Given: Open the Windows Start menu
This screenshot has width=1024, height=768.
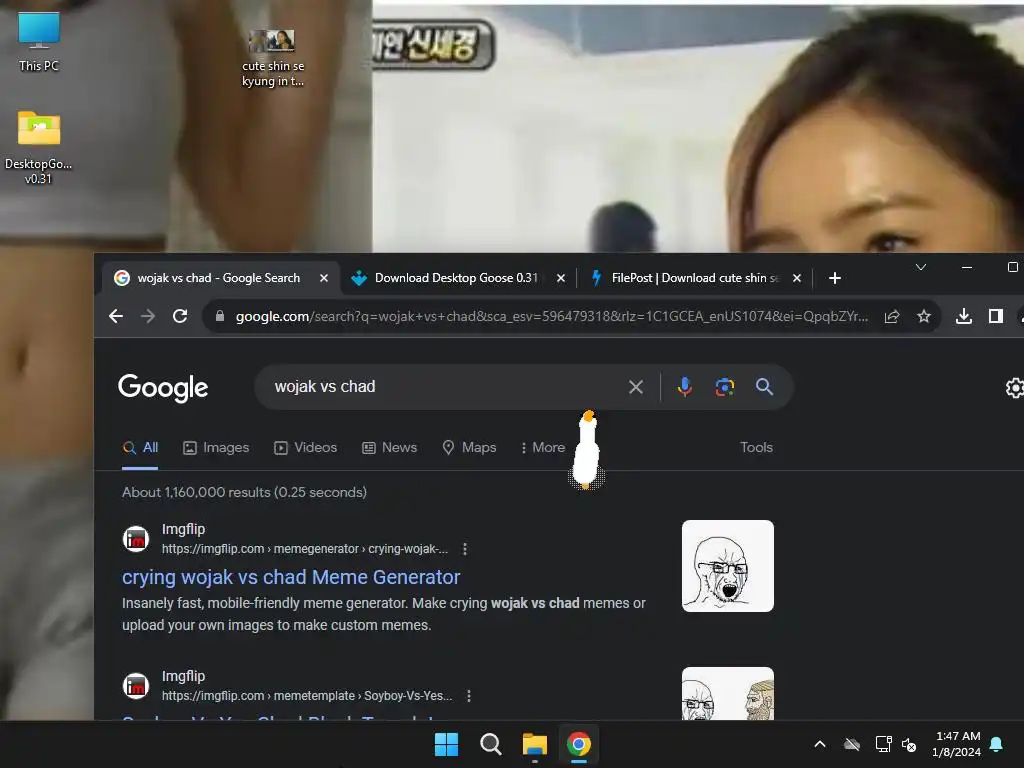Looking at the screenshot, I should [447, 744].
